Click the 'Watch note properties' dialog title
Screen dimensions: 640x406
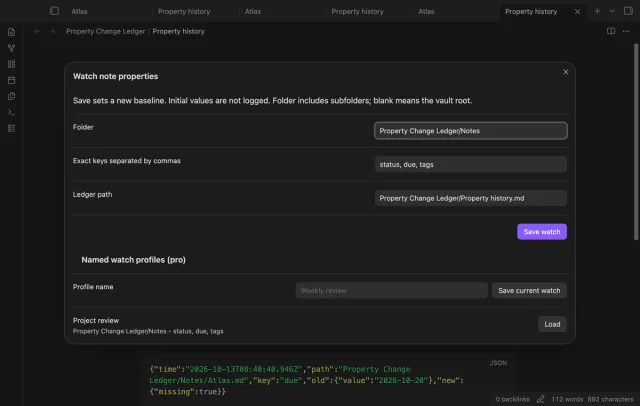(116, 76)
